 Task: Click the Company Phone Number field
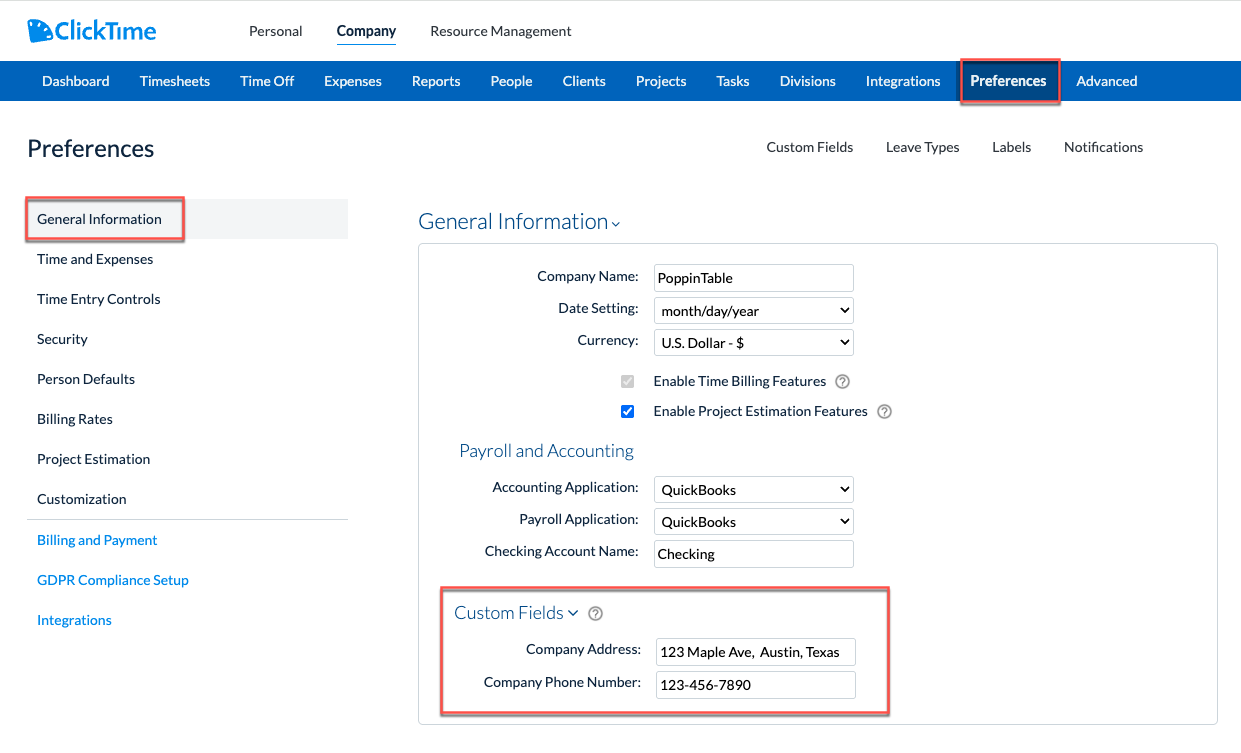coord(756,685)
